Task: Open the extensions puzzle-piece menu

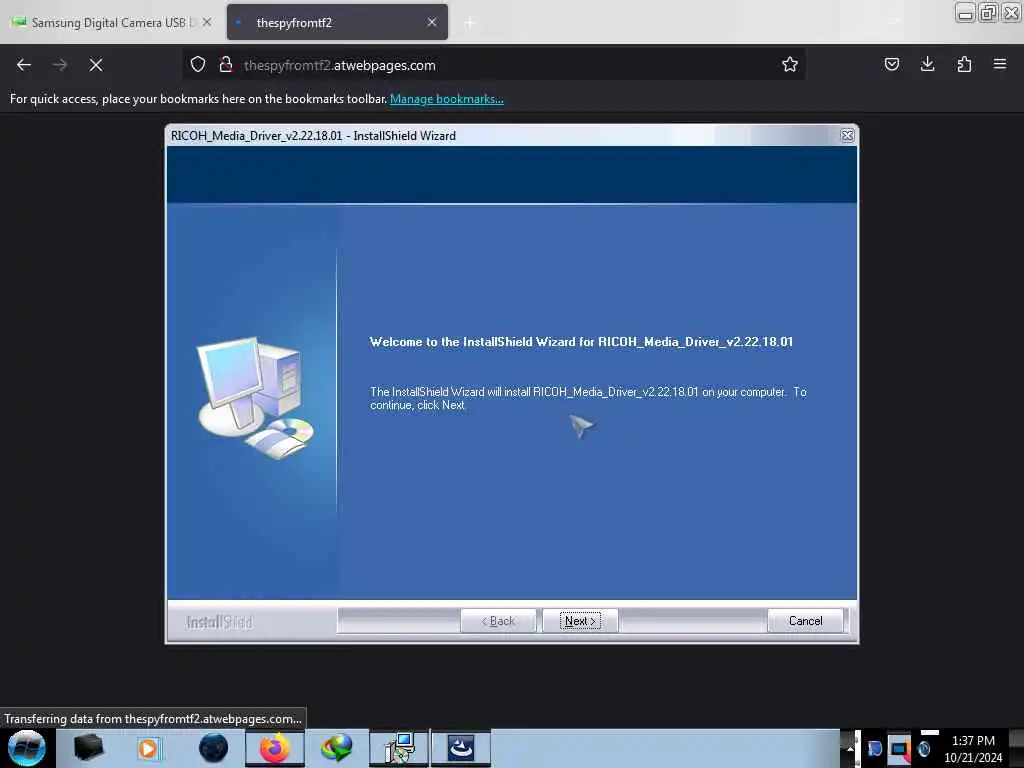Action: tap(964, 64)
